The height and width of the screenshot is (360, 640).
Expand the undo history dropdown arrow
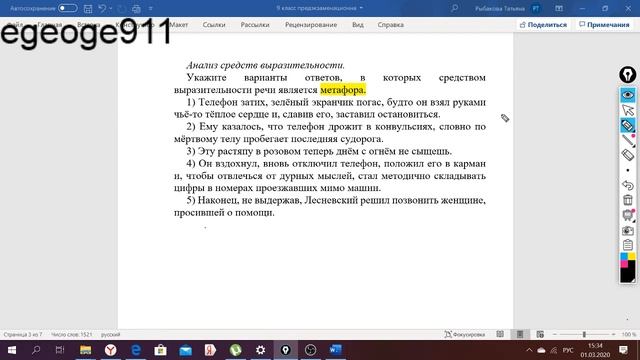pos(111,8)
